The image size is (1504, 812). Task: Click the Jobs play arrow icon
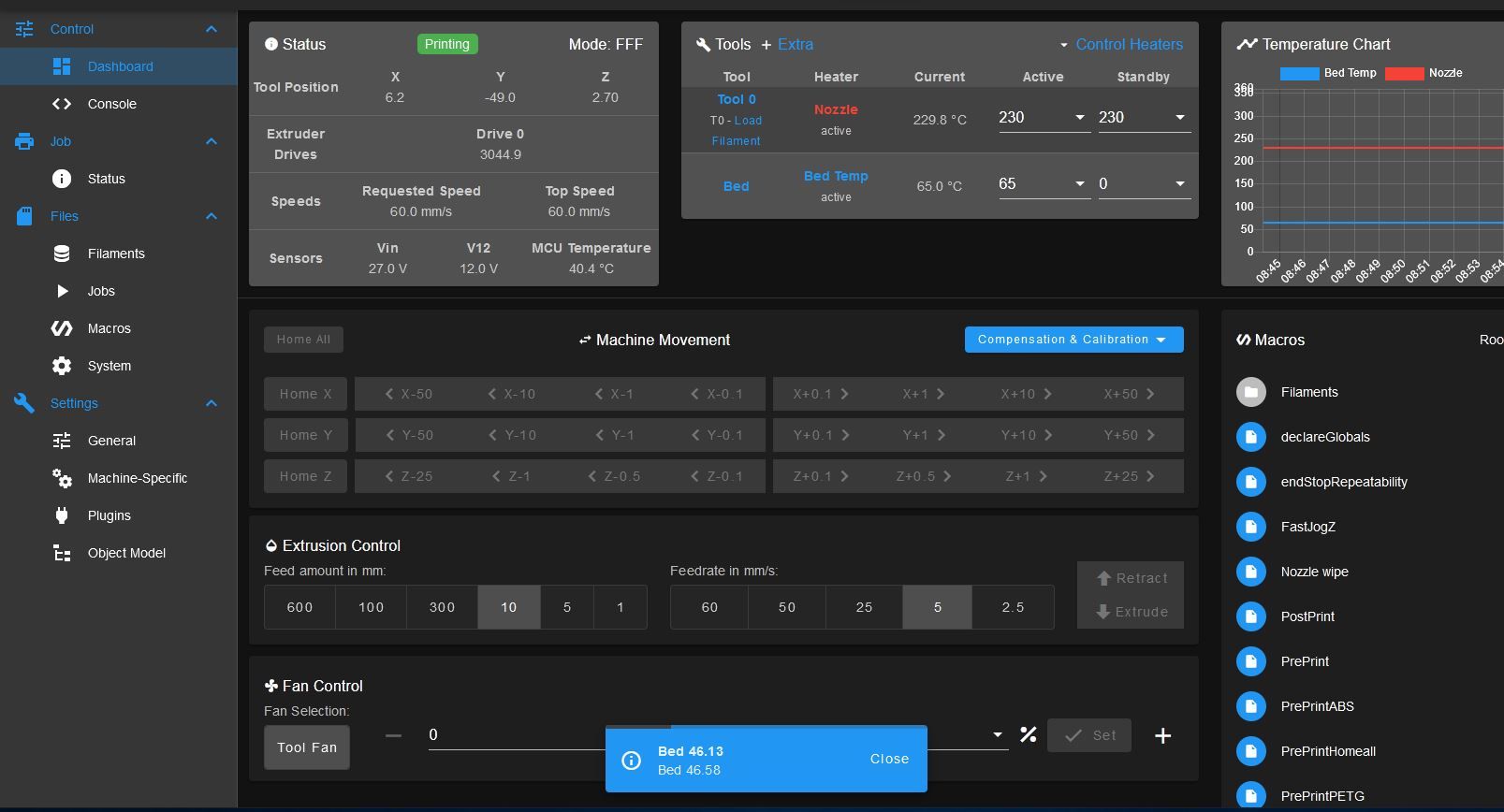(62, 291)
